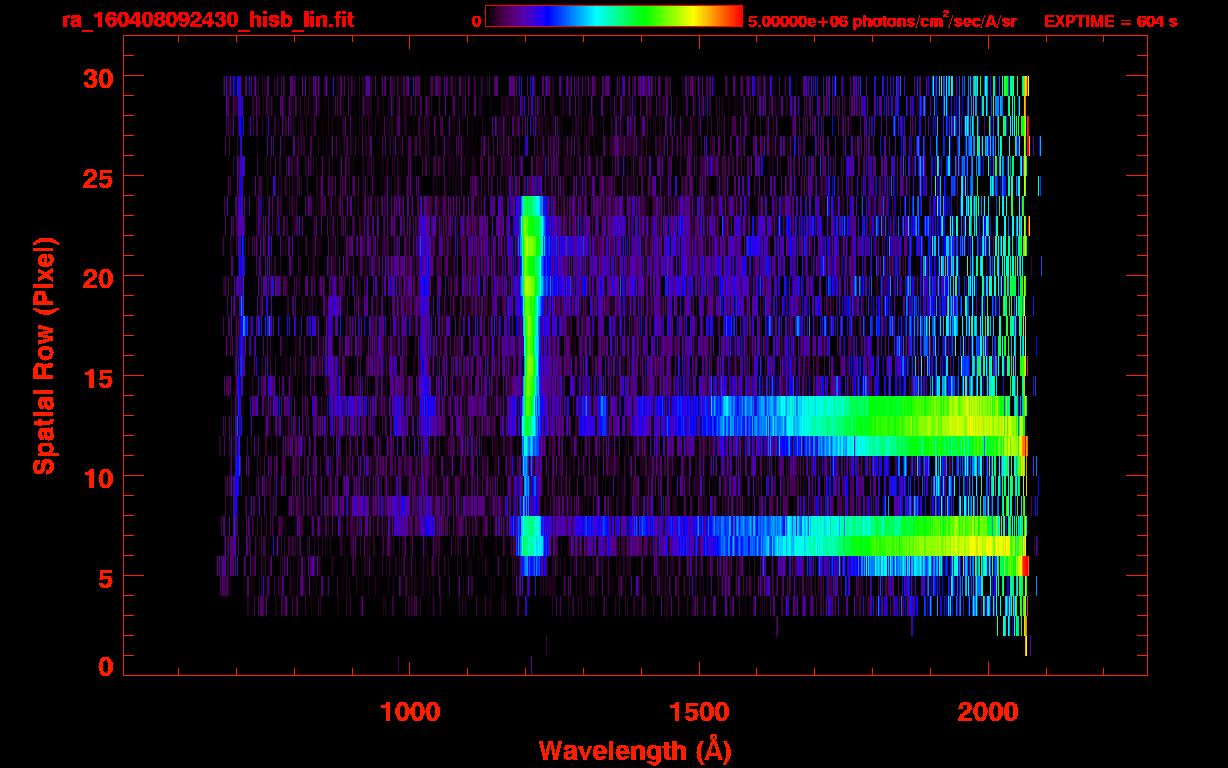Select the EXPTIME = 604 s text
Image resolution: width=1228 pixels, height=768 pixels.
(x=1110, y=21)
